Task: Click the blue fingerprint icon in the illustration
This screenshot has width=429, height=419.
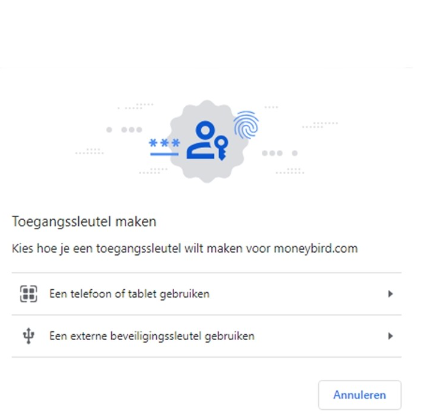Action: tap(246, 125)
